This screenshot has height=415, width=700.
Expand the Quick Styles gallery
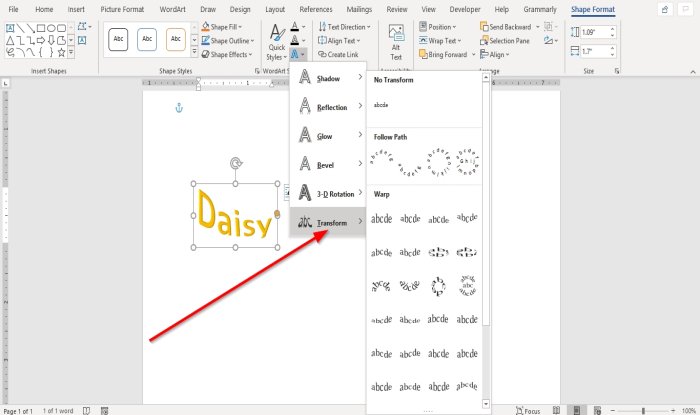coord(276,42)
